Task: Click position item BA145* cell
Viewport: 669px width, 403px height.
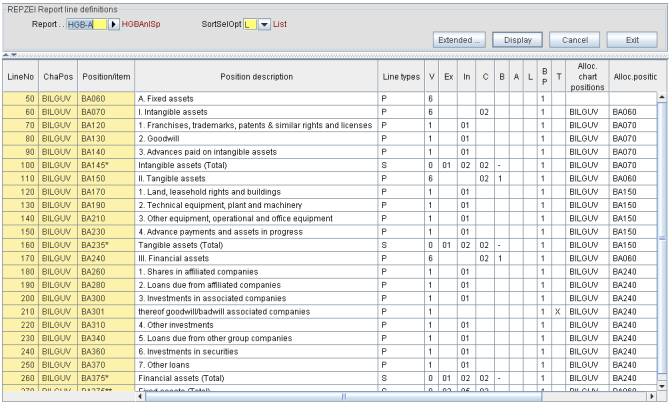Action: [x=106, y=165]
